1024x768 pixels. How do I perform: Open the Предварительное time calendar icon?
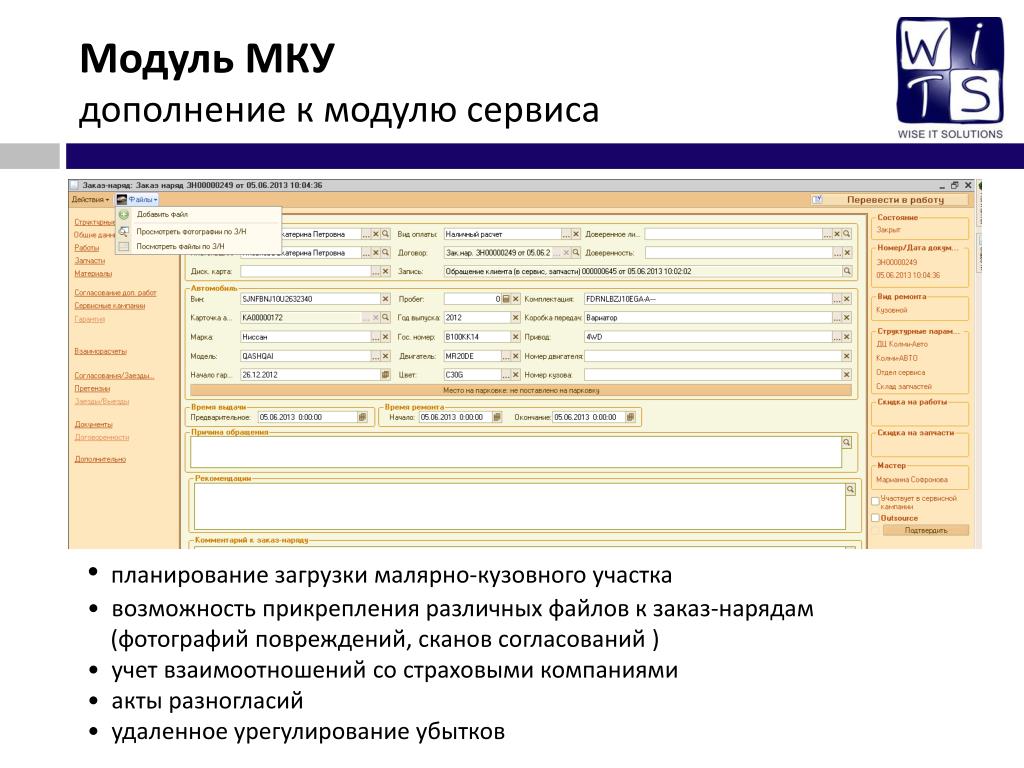click(x=362, y=417)
